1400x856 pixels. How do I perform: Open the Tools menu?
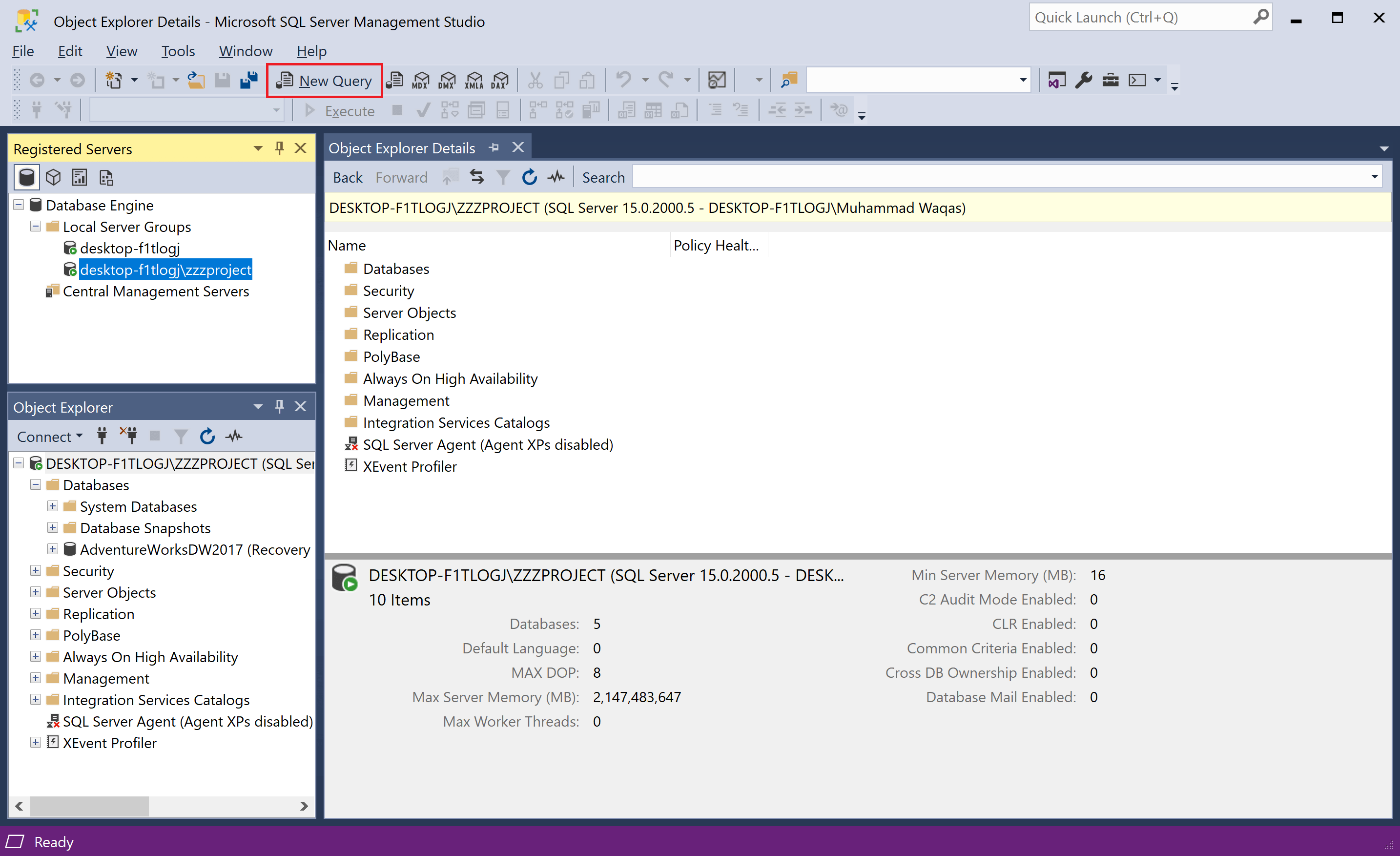pos(178,51)
